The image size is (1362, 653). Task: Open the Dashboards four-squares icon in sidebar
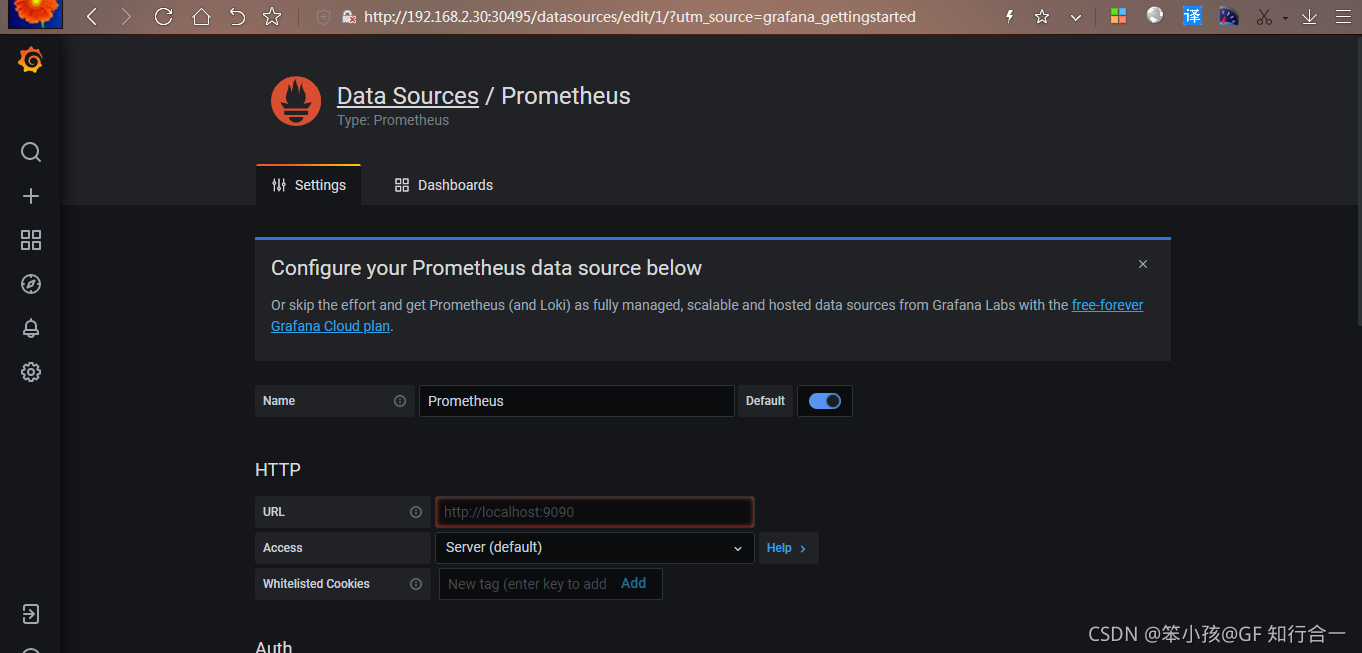[31, 240]
